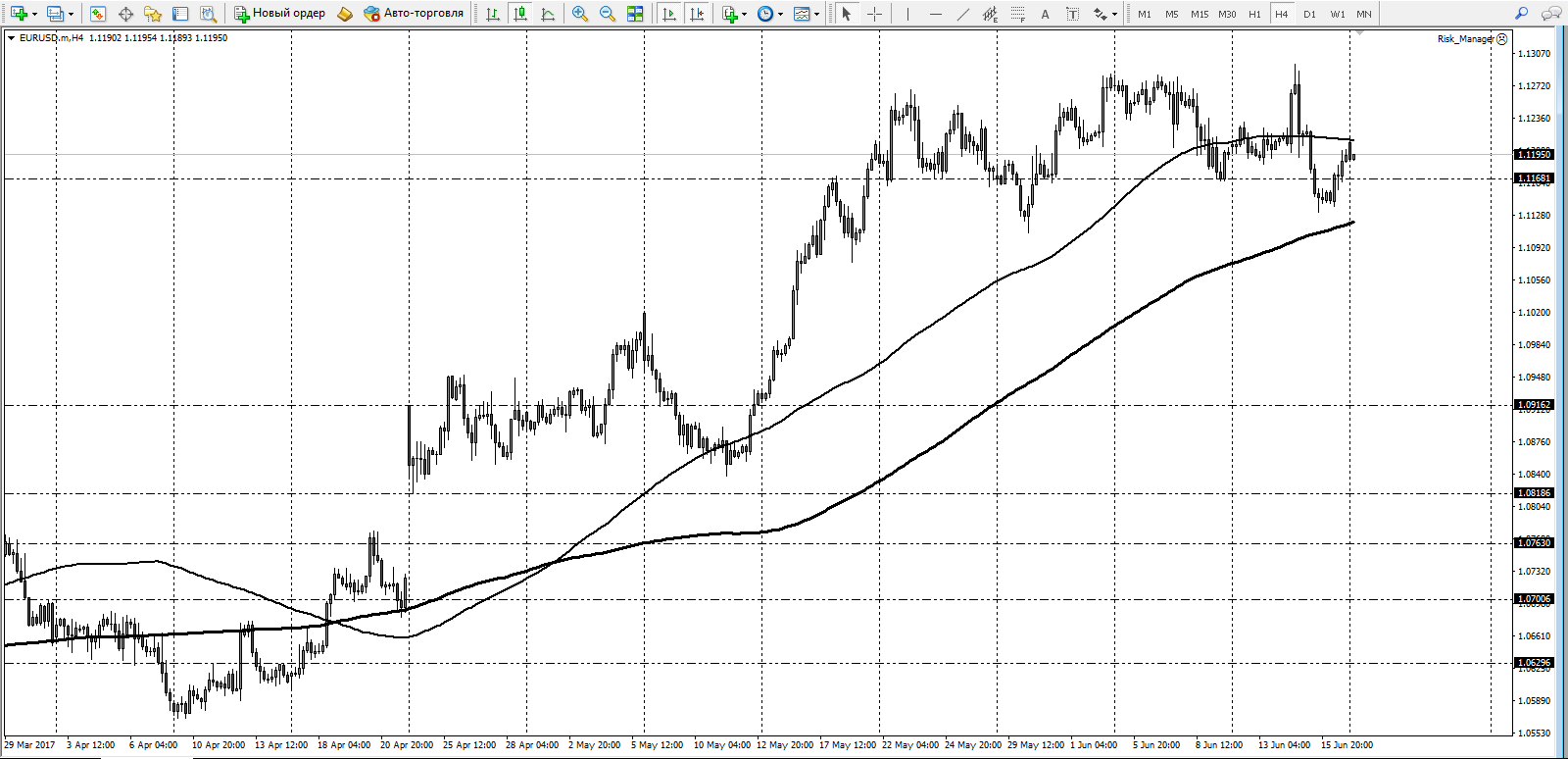Viewport: 1568px width, 759px height.
Task: Toggle the Navigator panel
Action: click(153, 14)
